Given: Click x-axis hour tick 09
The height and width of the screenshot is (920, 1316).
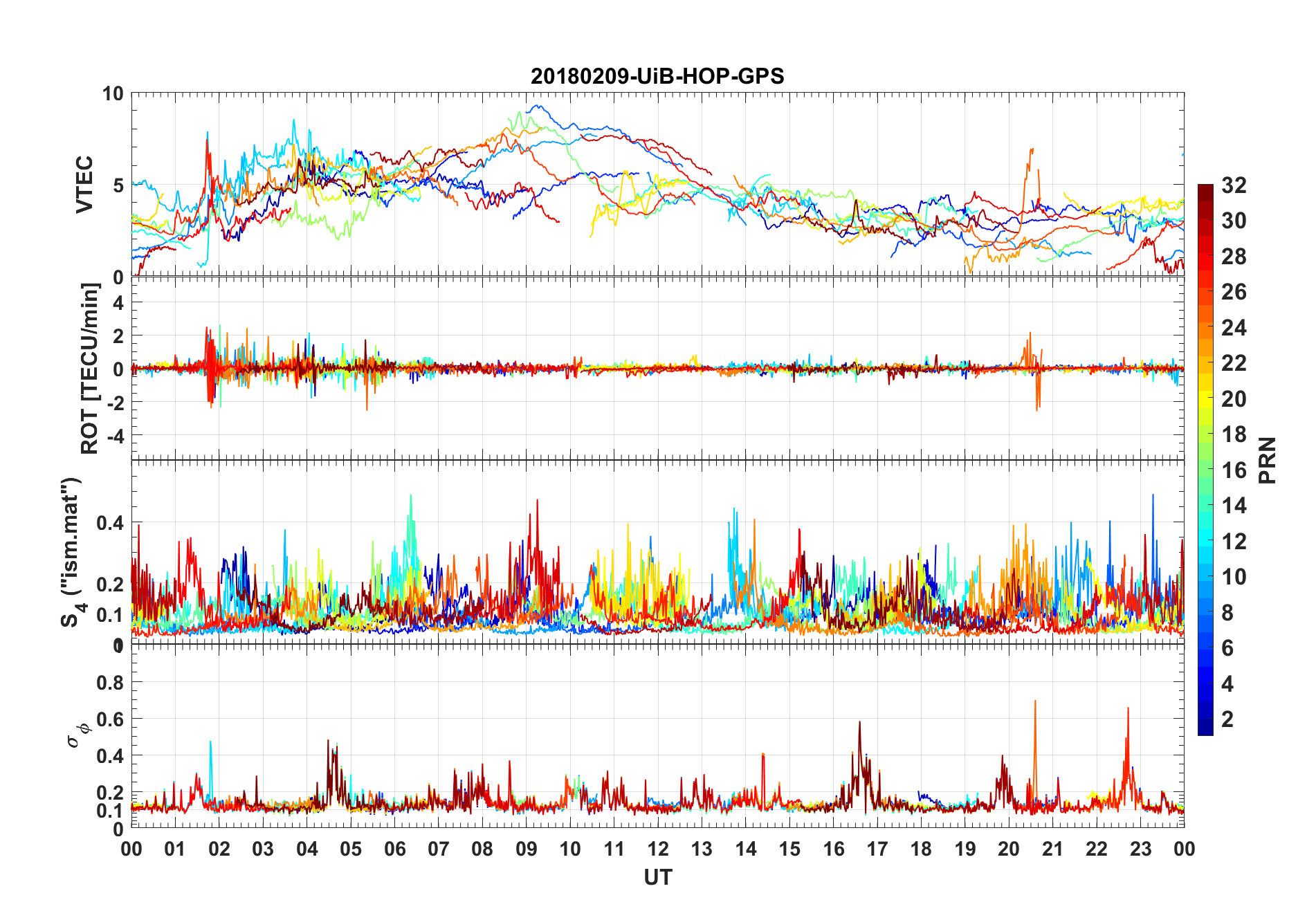Looking at the screenshot, I should (x=527, y=849).
